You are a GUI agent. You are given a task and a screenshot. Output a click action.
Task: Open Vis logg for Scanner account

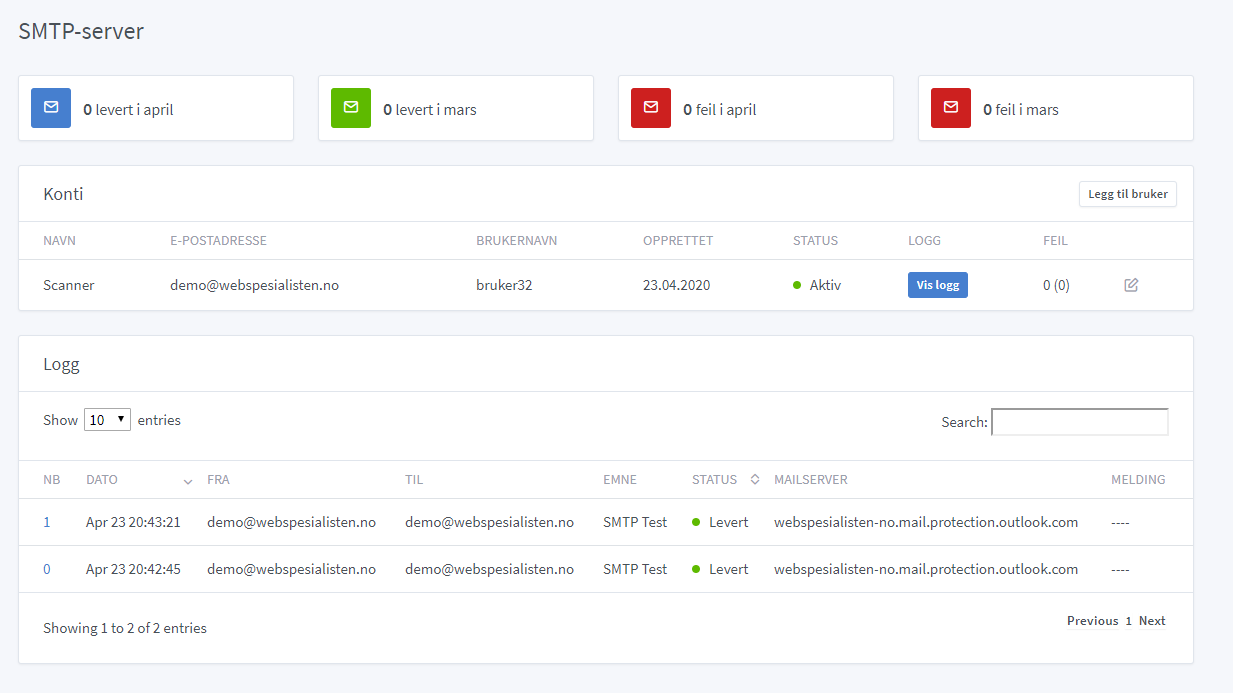click(937, 285)
